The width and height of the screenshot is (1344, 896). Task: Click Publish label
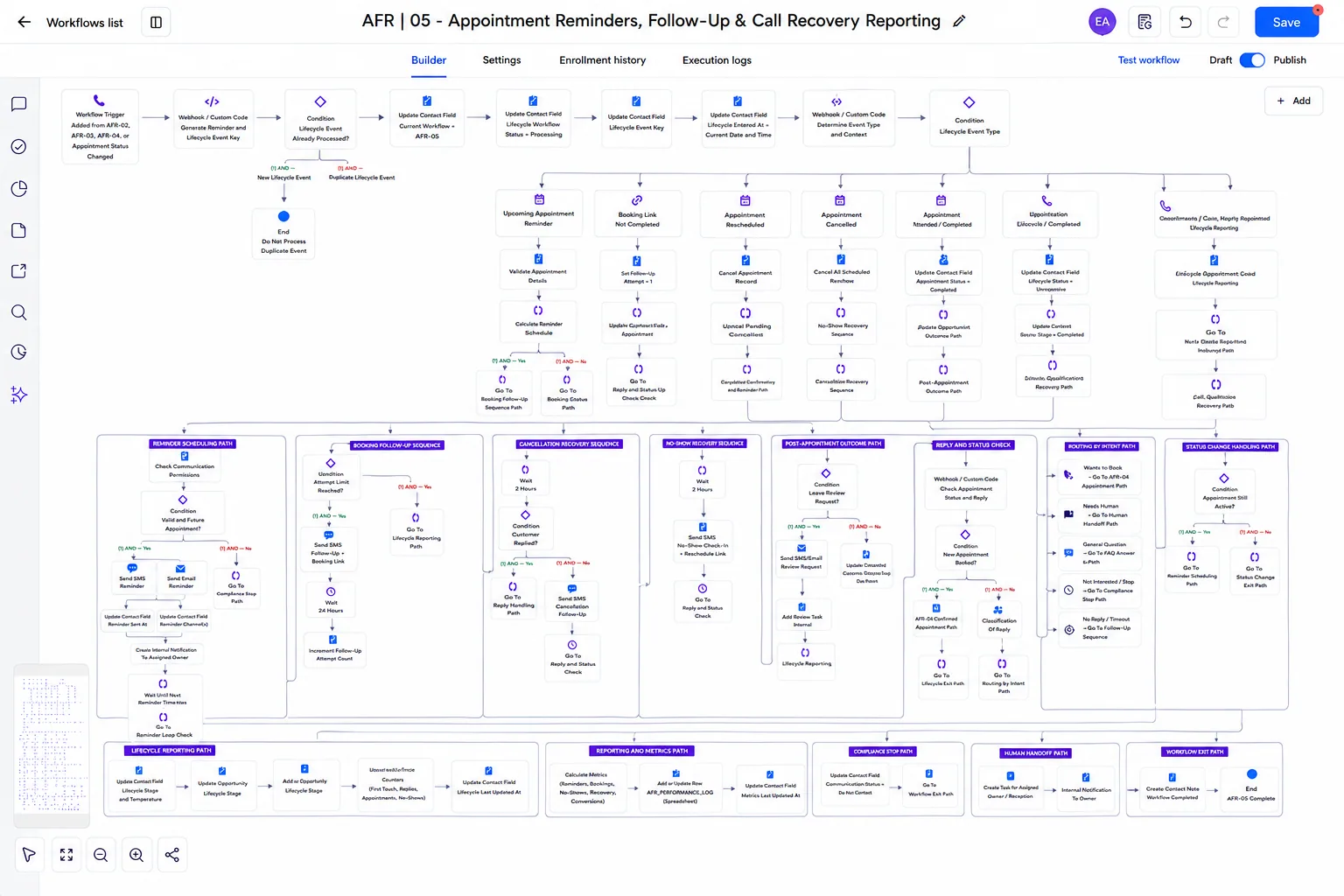pos(1290,60)
